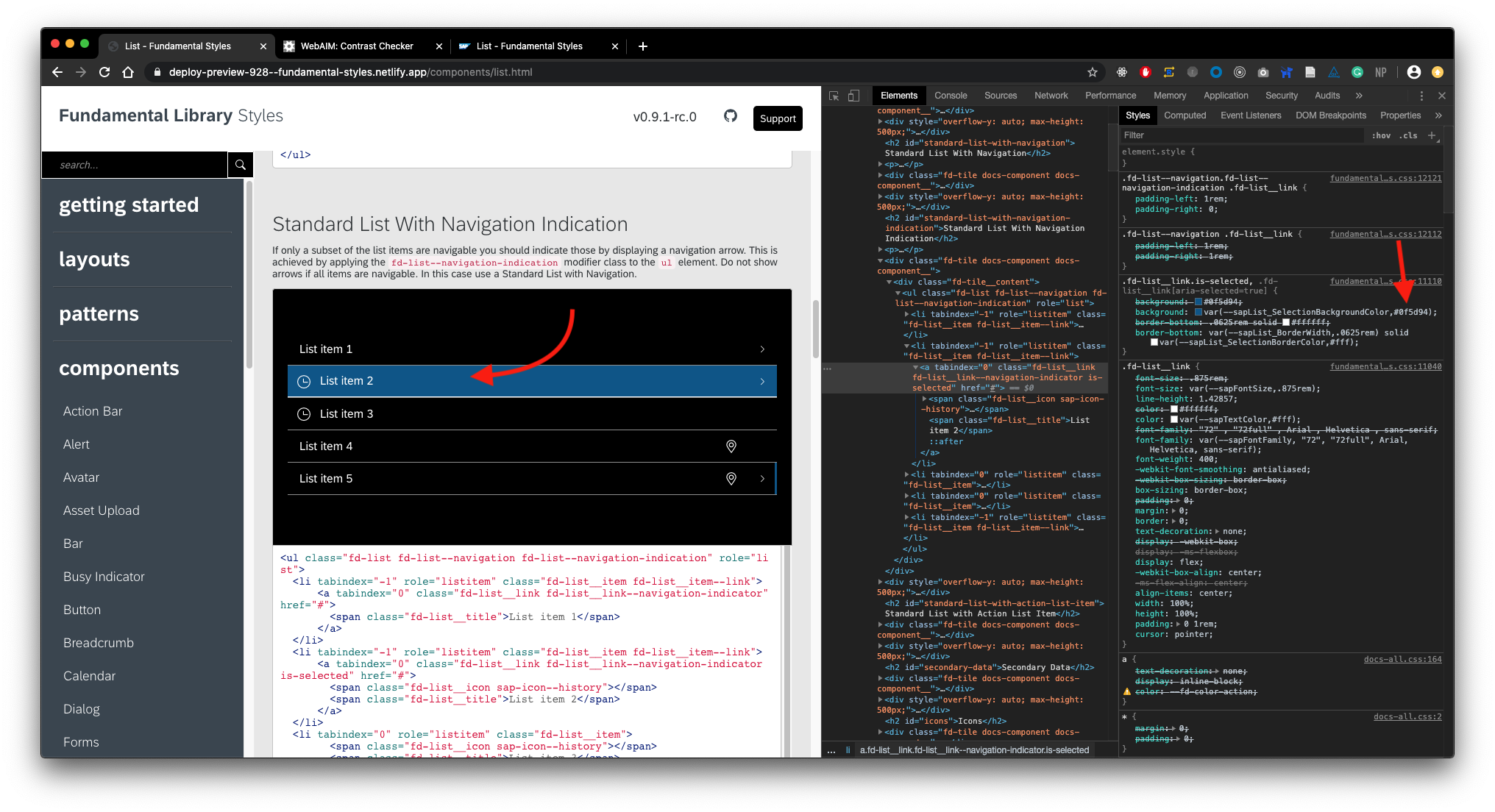The image size is (1495, 812).
Task: Click the bookmark star in the address bar
Action: pyautogui.click(x=1093, y=72)
